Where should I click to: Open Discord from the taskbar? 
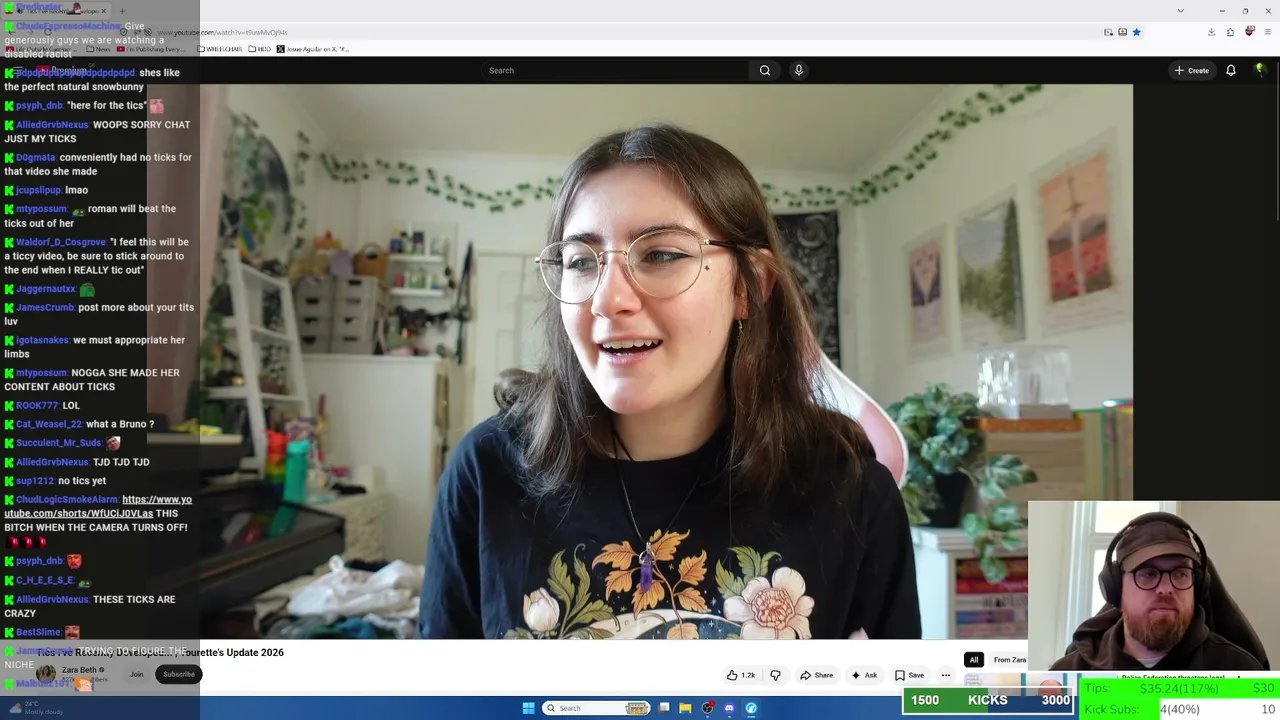pos(729,708)
